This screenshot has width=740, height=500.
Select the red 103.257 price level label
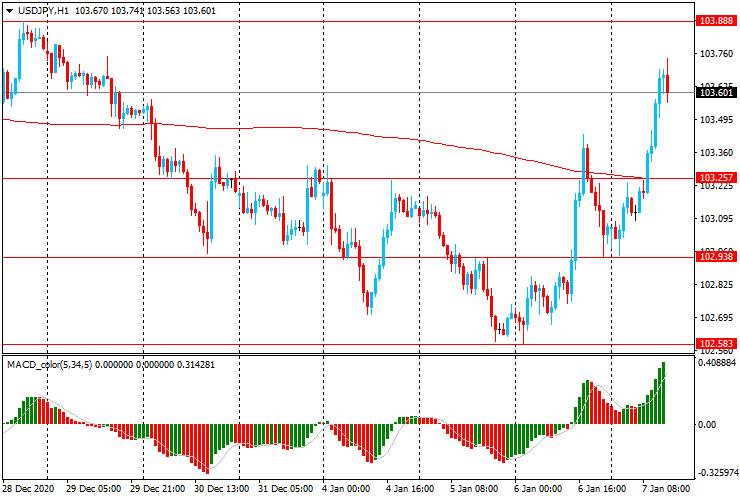point(716,178)
